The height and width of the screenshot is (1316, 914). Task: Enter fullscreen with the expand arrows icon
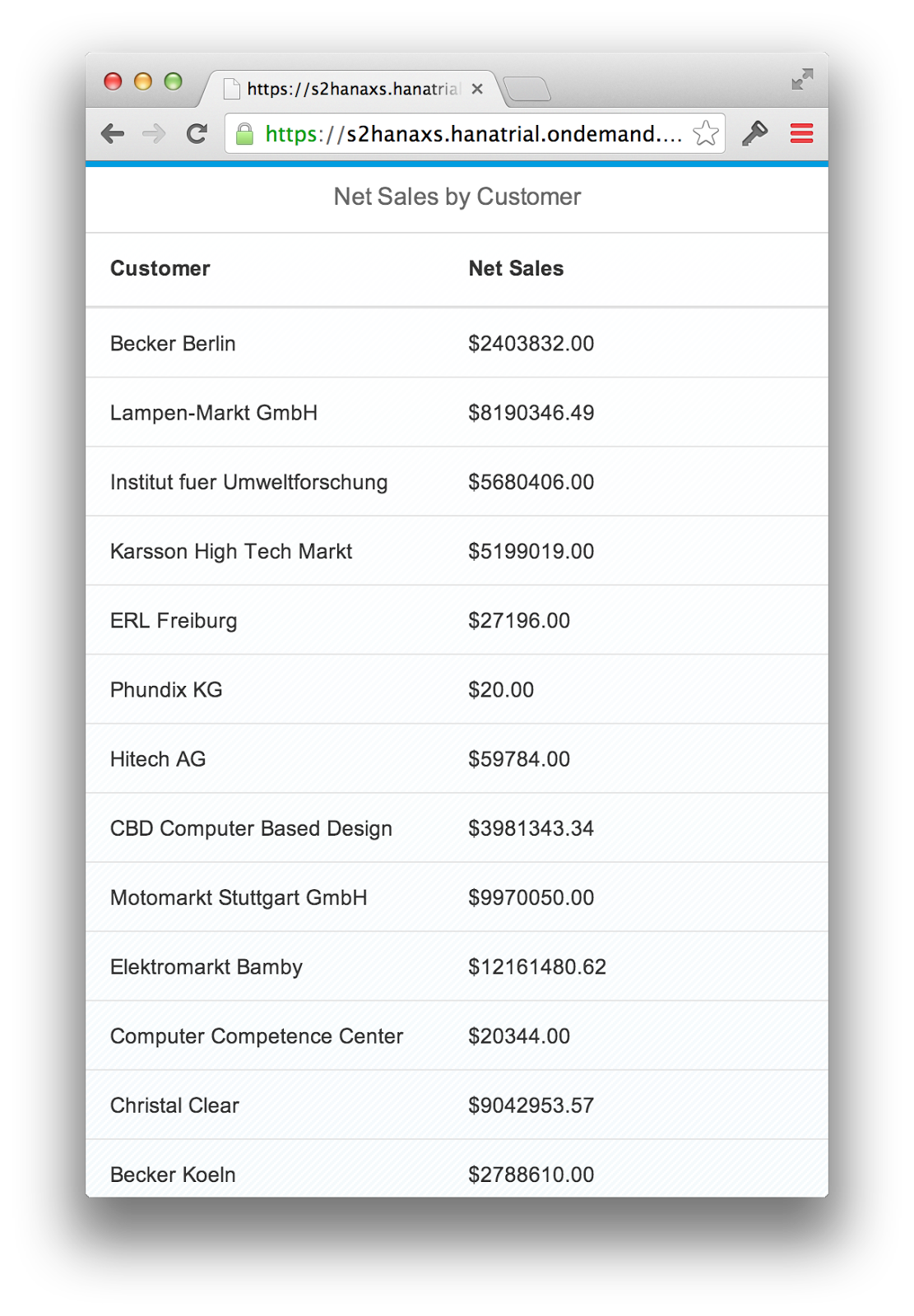coord(802,79)
